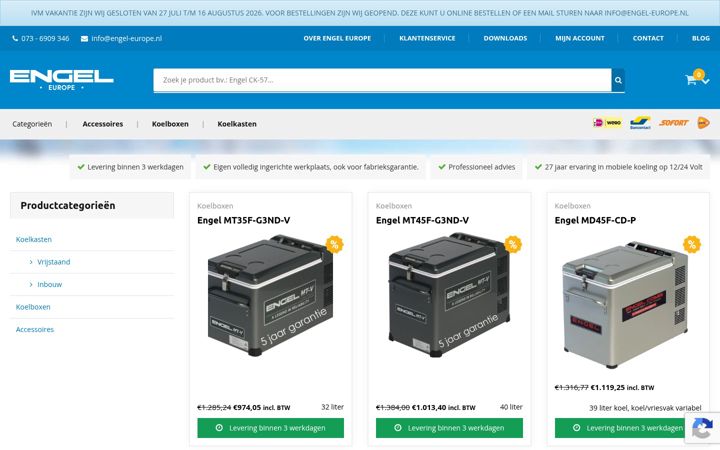Image resolution: width=720 pixels, height=450 pixels.
Task: Click the MT45F-G3ND-V cooler image
Action: [x=449, y=295]
